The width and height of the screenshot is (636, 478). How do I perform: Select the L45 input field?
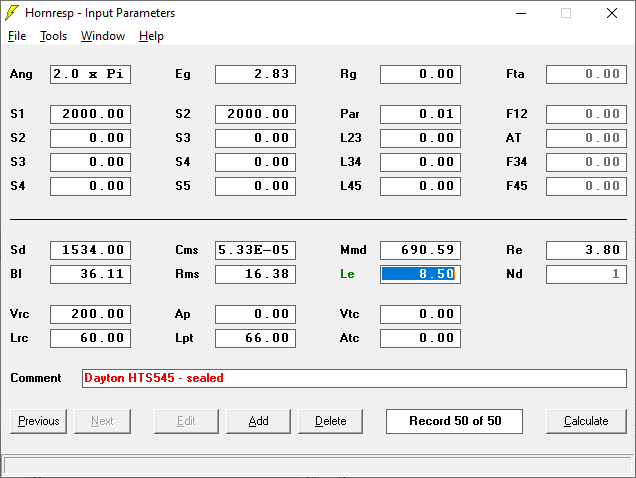click(x=420, y=186)
